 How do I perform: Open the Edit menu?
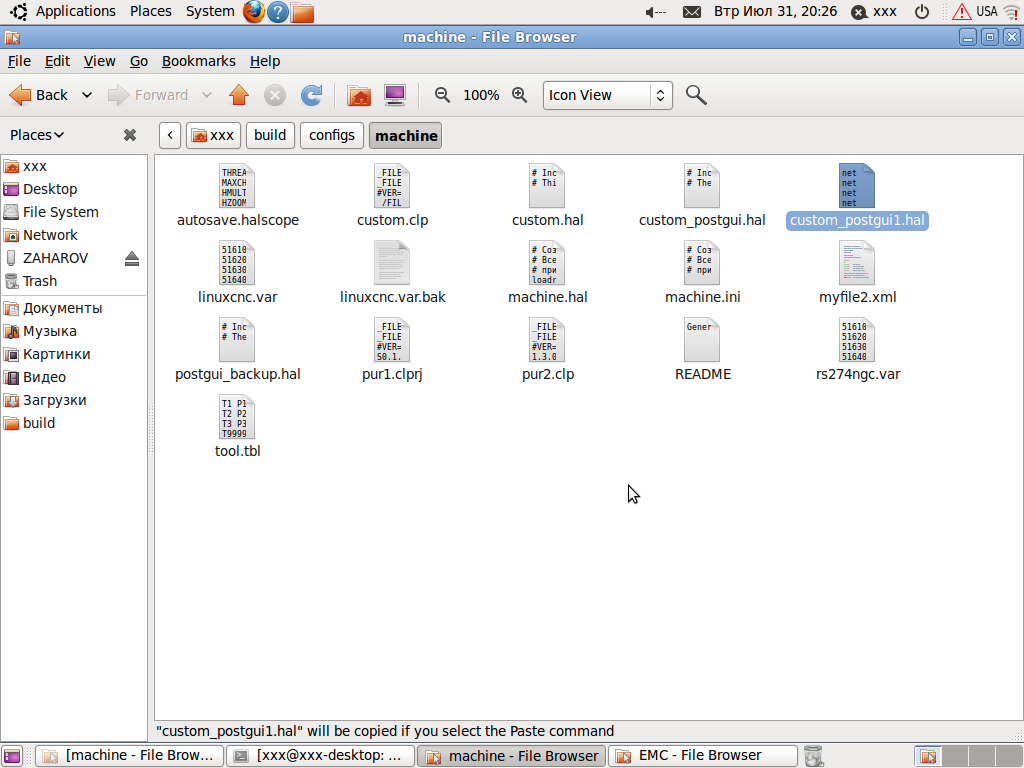(57, 61)
